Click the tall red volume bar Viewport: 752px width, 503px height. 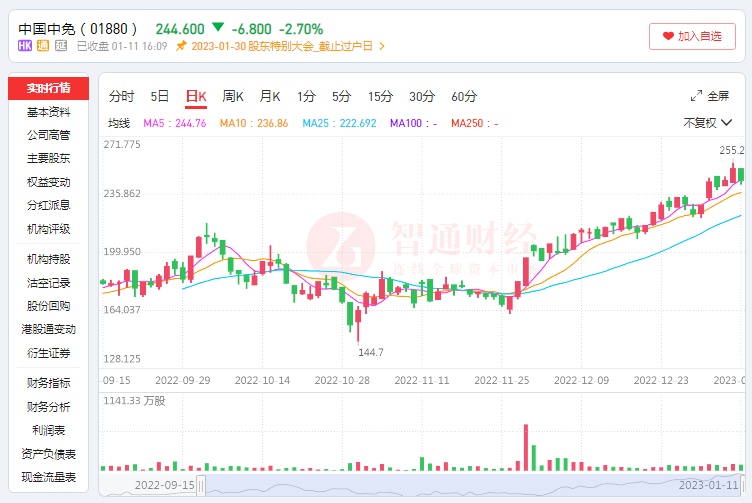(x=526, y=447)
